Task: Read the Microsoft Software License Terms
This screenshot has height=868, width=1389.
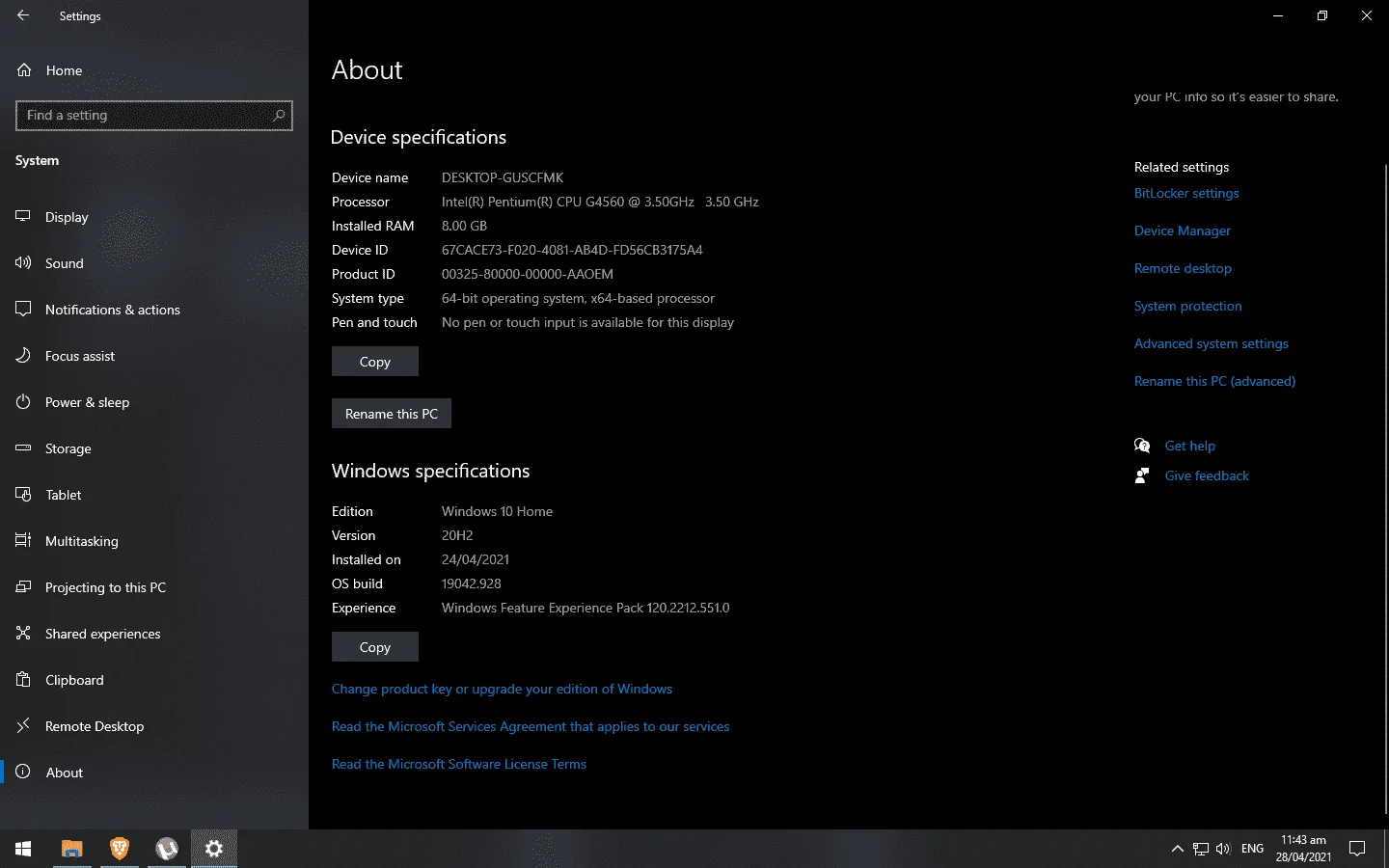Action: tap(459, 764)
